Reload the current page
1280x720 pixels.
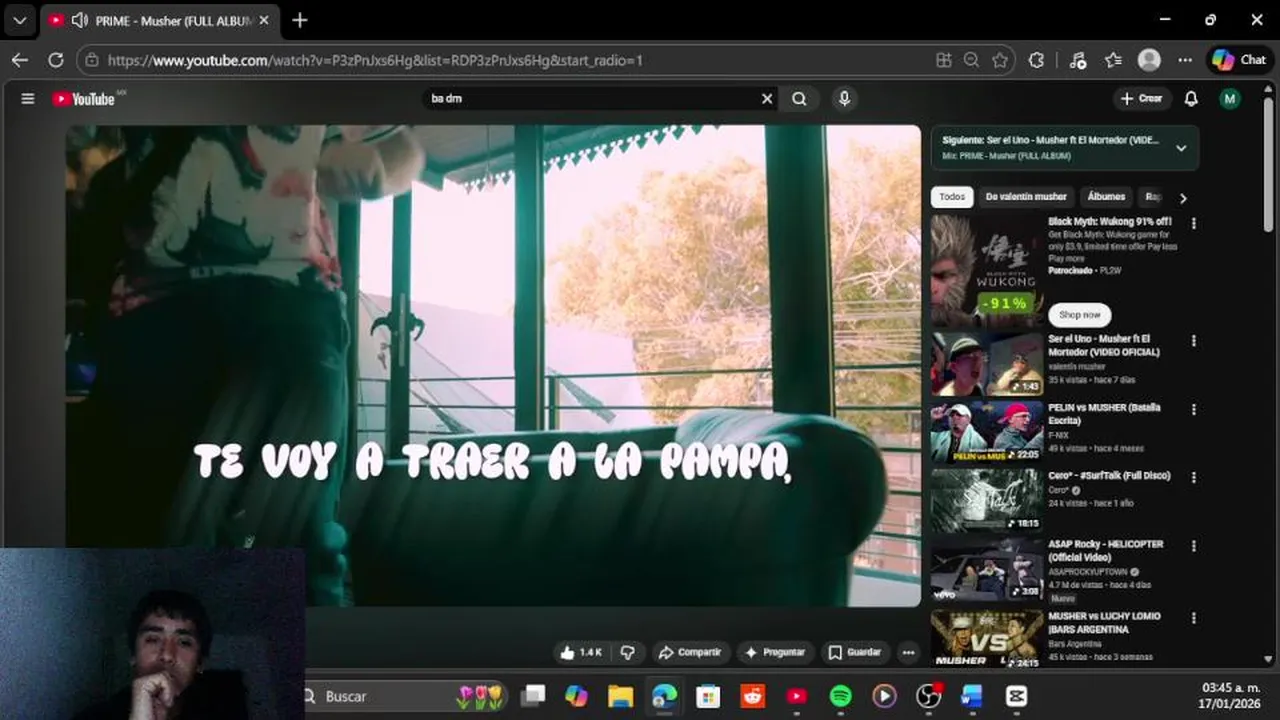56,60
